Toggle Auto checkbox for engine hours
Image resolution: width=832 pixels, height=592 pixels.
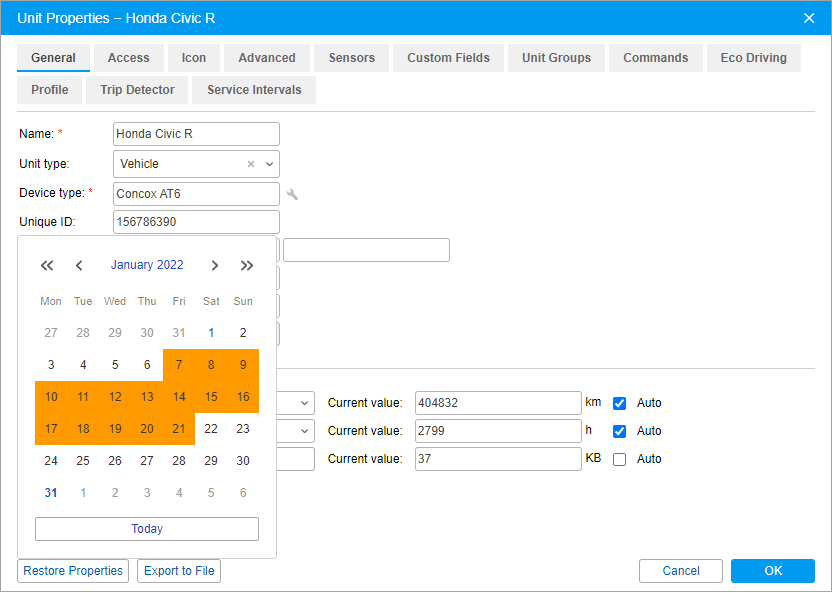[x=619, y=431]
